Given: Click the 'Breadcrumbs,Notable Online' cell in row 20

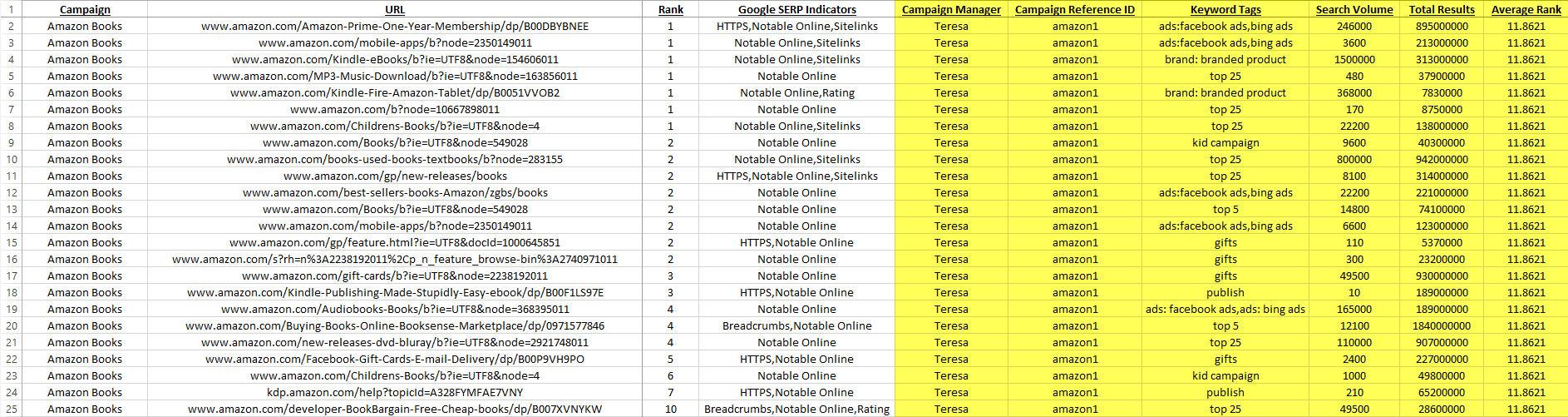Looking at the screenshot, I should coord(796,325).
